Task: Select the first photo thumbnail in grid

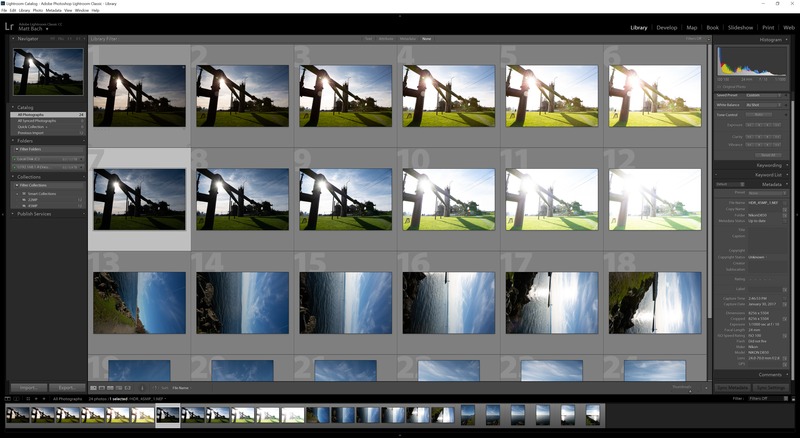Action: point(139,95)
